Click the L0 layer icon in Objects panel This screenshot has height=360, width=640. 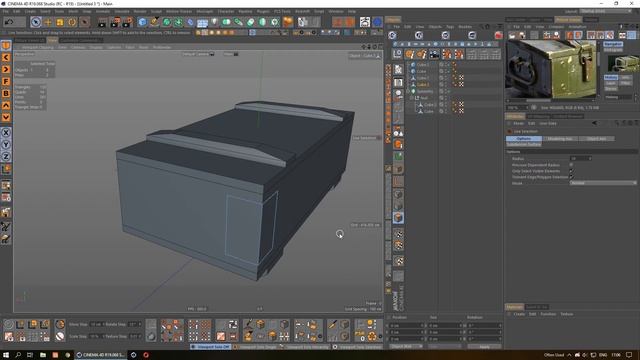[x=398, y=54]
